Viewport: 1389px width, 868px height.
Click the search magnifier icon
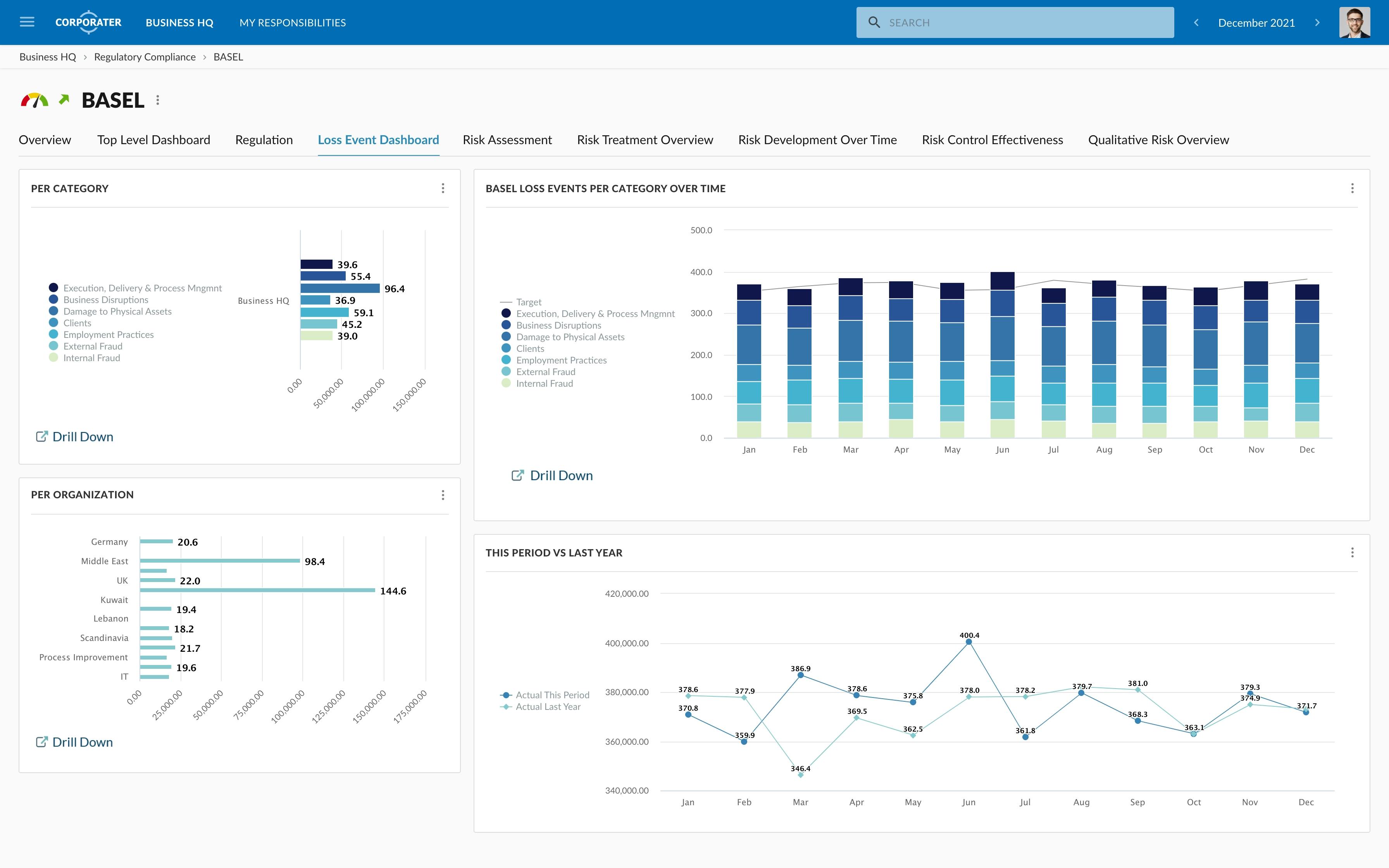point(874,22)
